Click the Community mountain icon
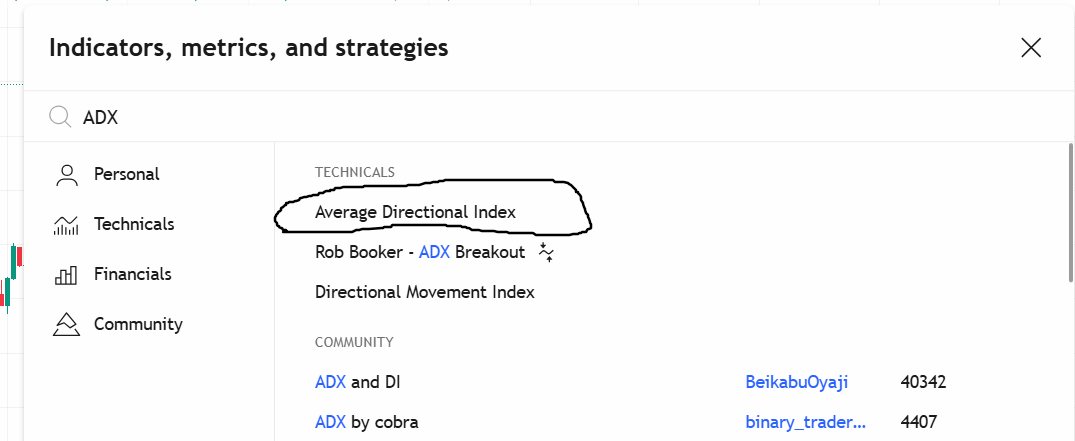Viewport: 1075px width, 441px height. [67, 324]
